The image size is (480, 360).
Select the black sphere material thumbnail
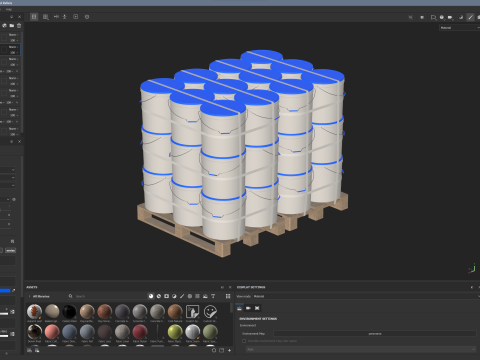69,311
